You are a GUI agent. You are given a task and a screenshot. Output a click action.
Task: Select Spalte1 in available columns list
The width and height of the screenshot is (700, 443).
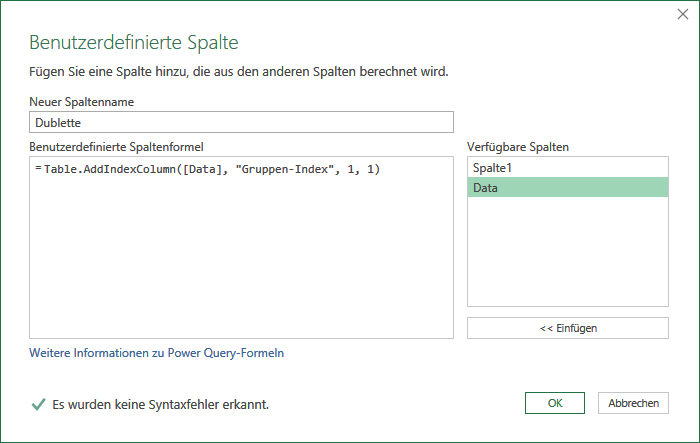tap(568, 168)
